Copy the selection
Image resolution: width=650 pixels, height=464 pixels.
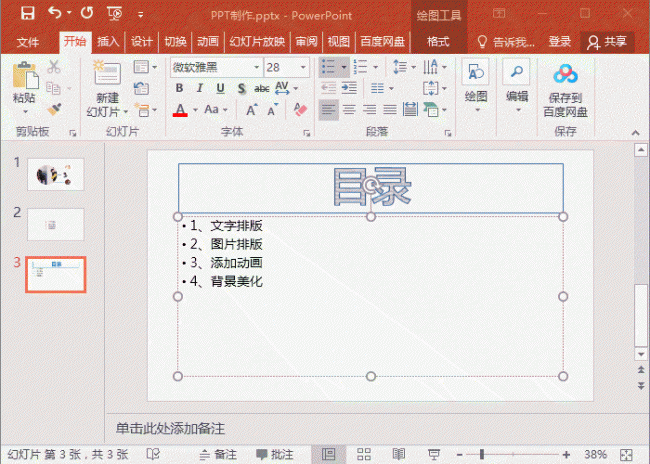coord(53,88)
